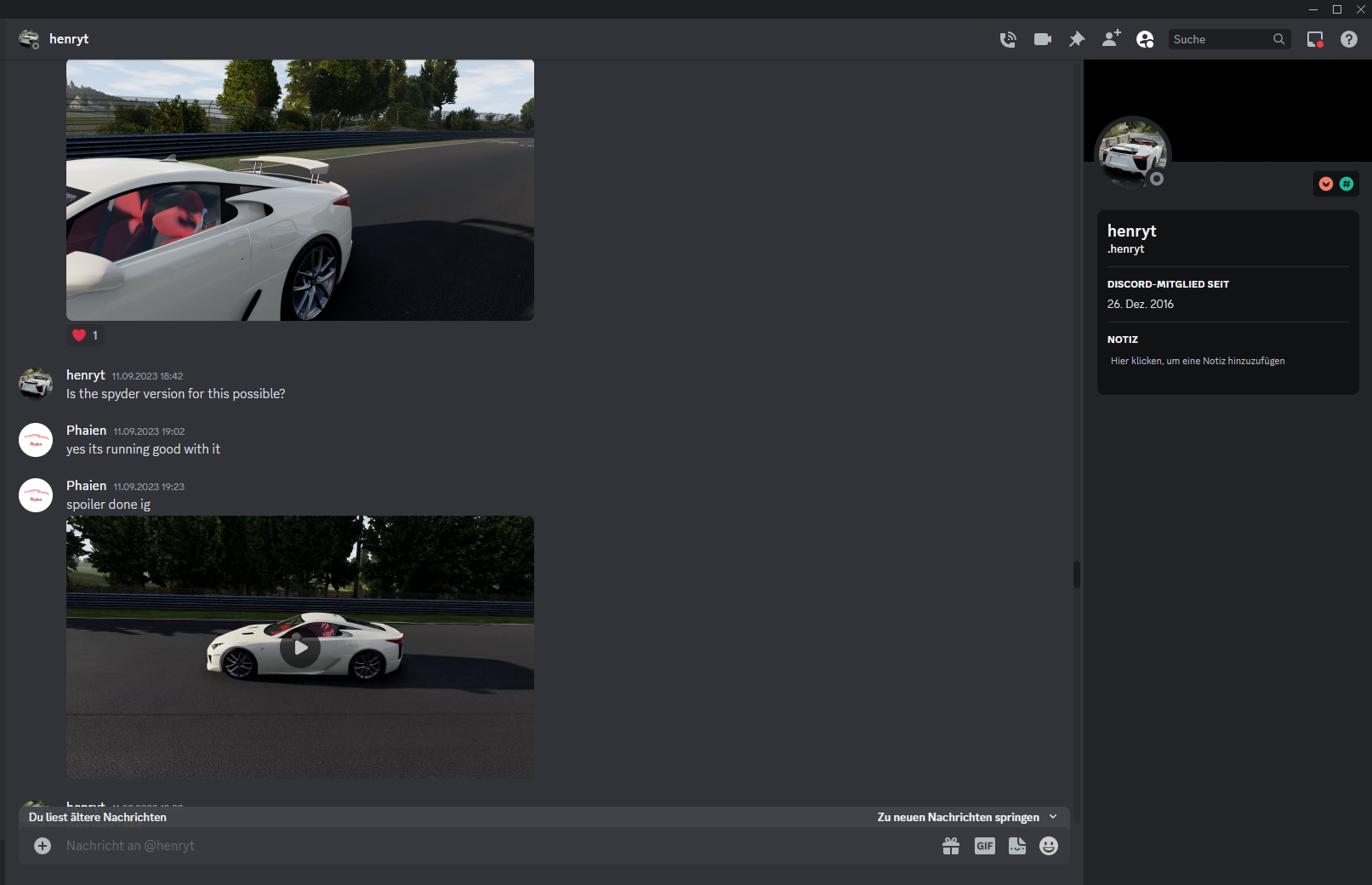Click the 'Du liest ältere Nachrichten' notice
1372x885 pixels.
(98, 817)
